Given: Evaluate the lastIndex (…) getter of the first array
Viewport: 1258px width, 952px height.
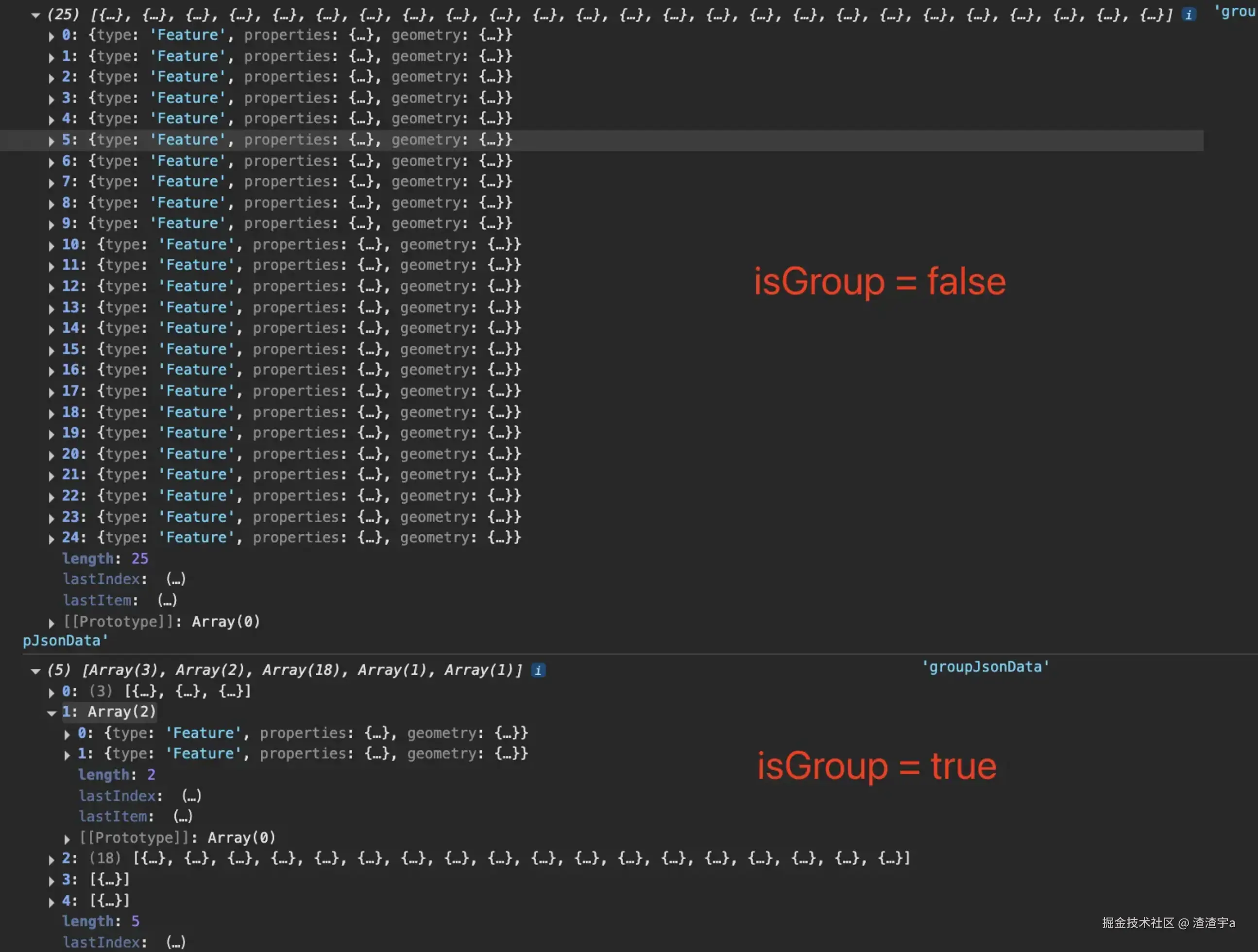Looking at the screenshot, I should (x=176, y=579).
